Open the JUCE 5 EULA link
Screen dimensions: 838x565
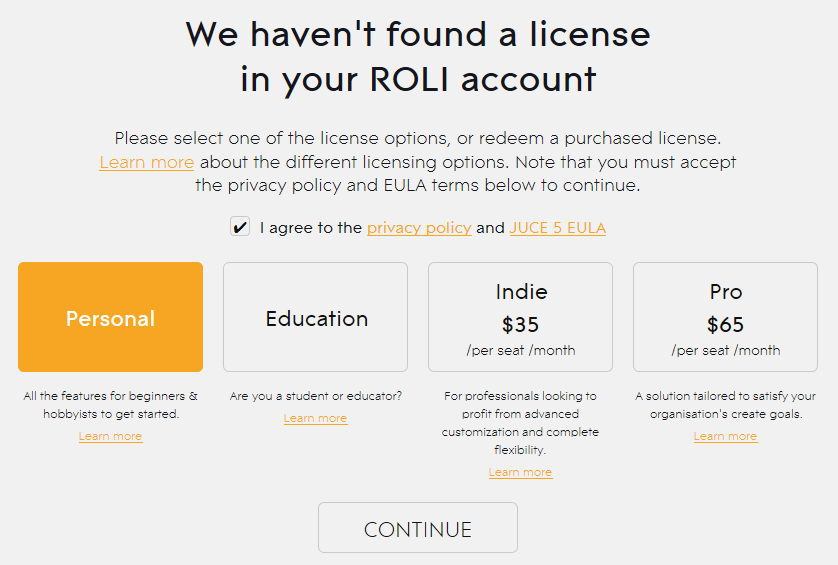click(557, 228)
